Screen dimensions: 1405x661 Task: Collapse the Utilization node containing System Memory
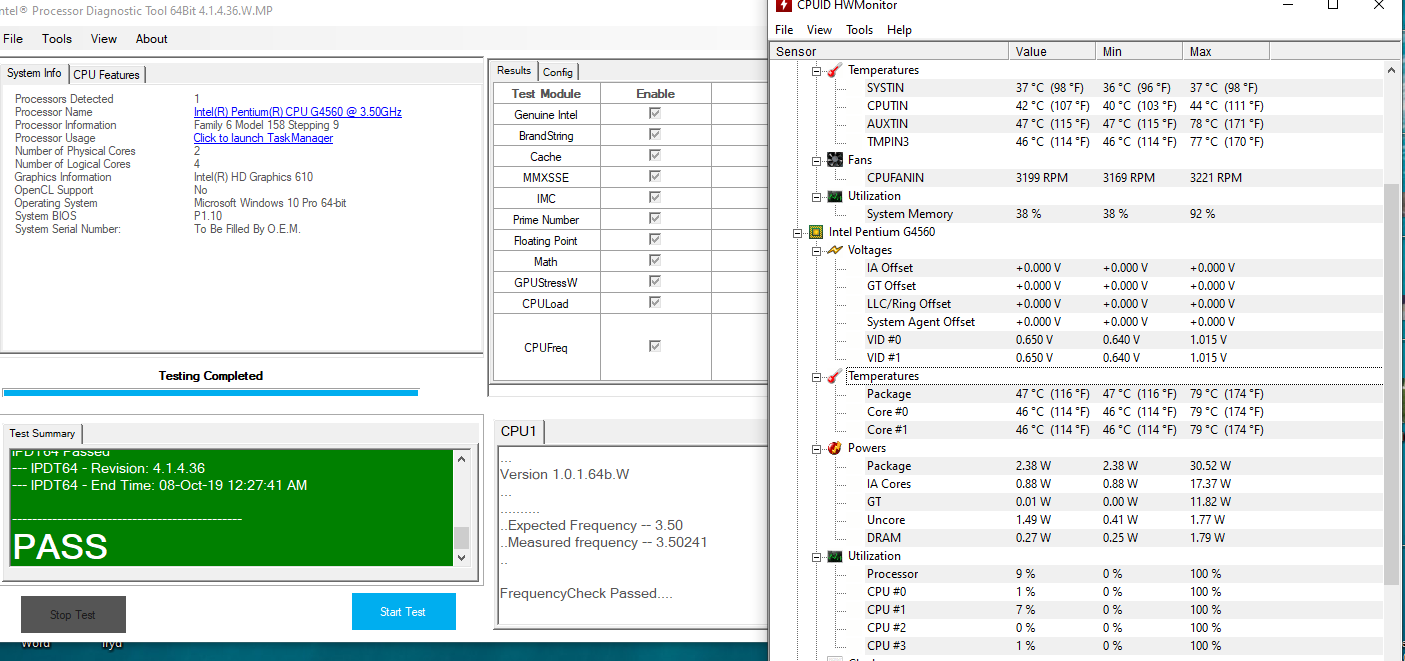point(816,197)
